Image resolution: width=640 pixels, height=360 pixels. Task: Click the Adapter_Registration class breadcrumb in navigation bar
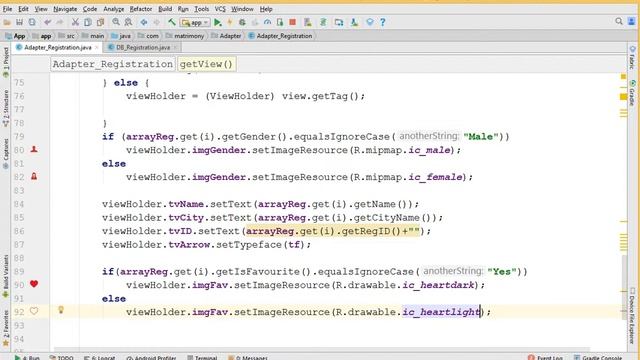pyautogui.click(x=280, y=36)
